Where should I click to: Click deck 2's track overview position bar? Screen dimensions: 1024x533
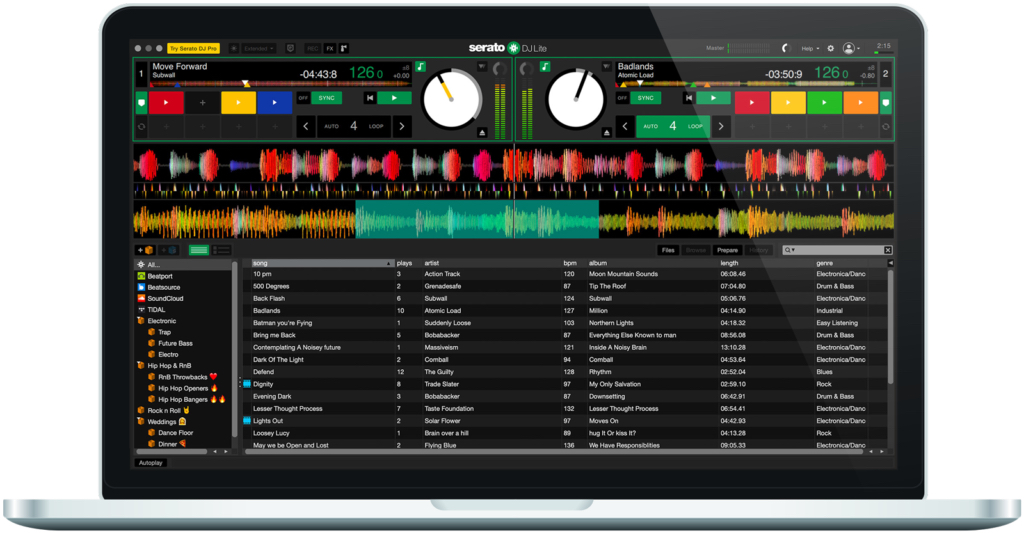click(746, 84)
